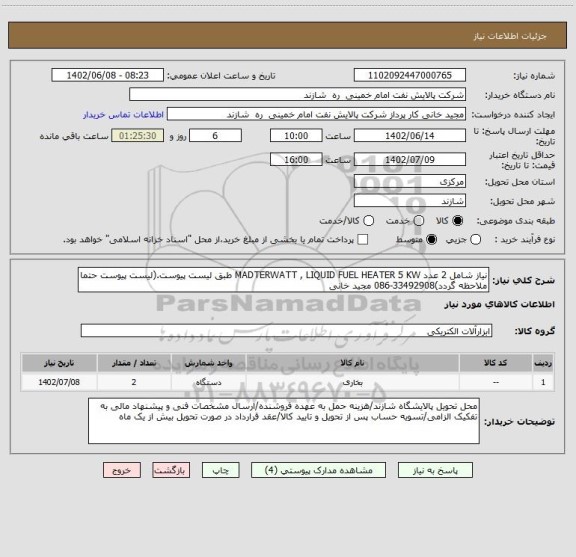Click the need number field 1102092447000765
The height and width of the screenshot is (557, 576).
(410, 75)
